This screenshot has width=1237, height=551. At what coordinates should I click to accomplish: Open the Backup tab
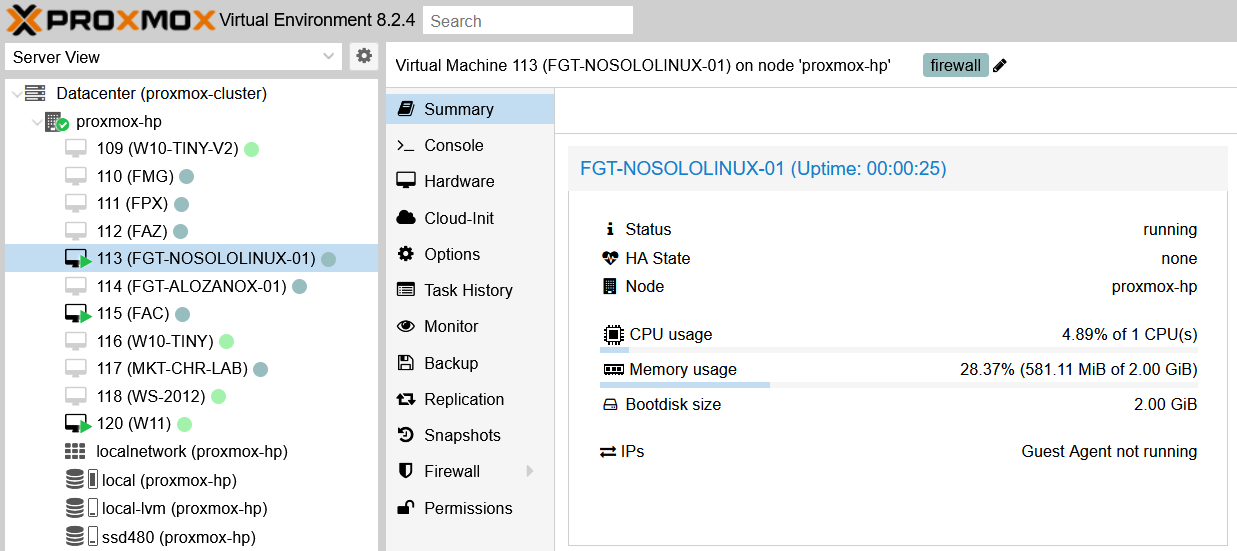pyautogui.click(x=470, y=363)
